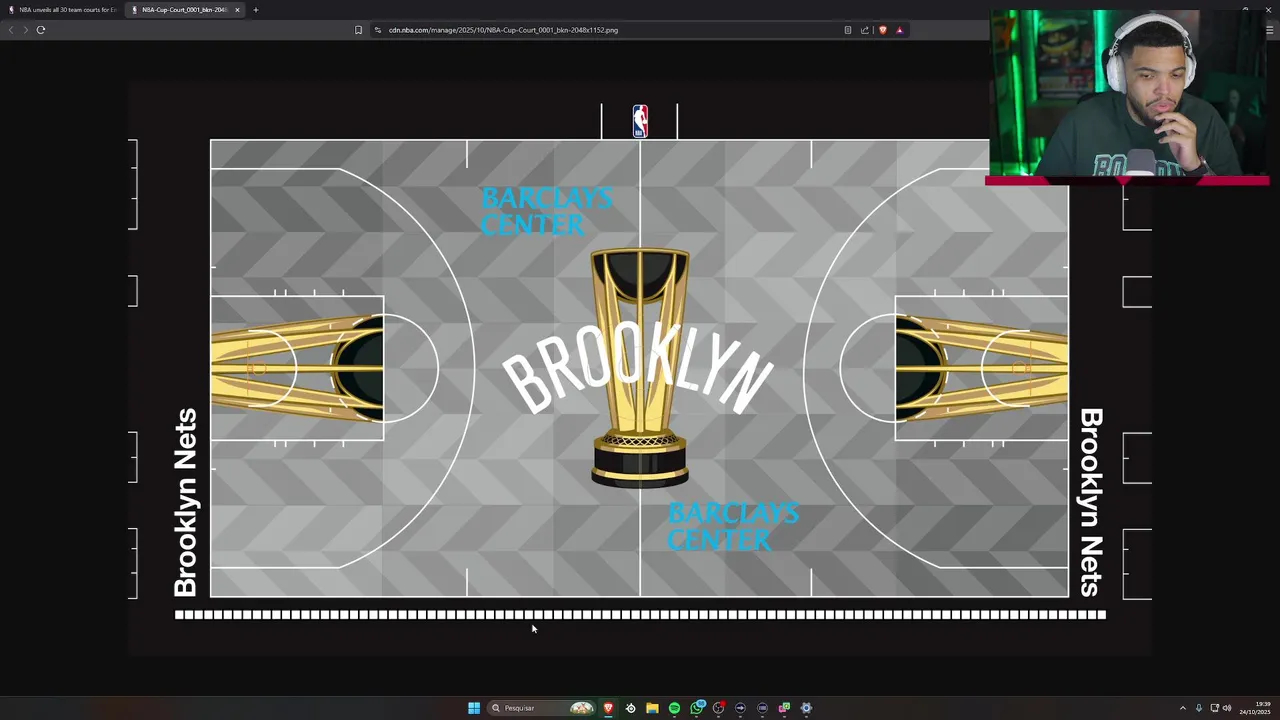Open the taskbar app with red notification dot
1280x720 pixels.
(x=718, y=708)
